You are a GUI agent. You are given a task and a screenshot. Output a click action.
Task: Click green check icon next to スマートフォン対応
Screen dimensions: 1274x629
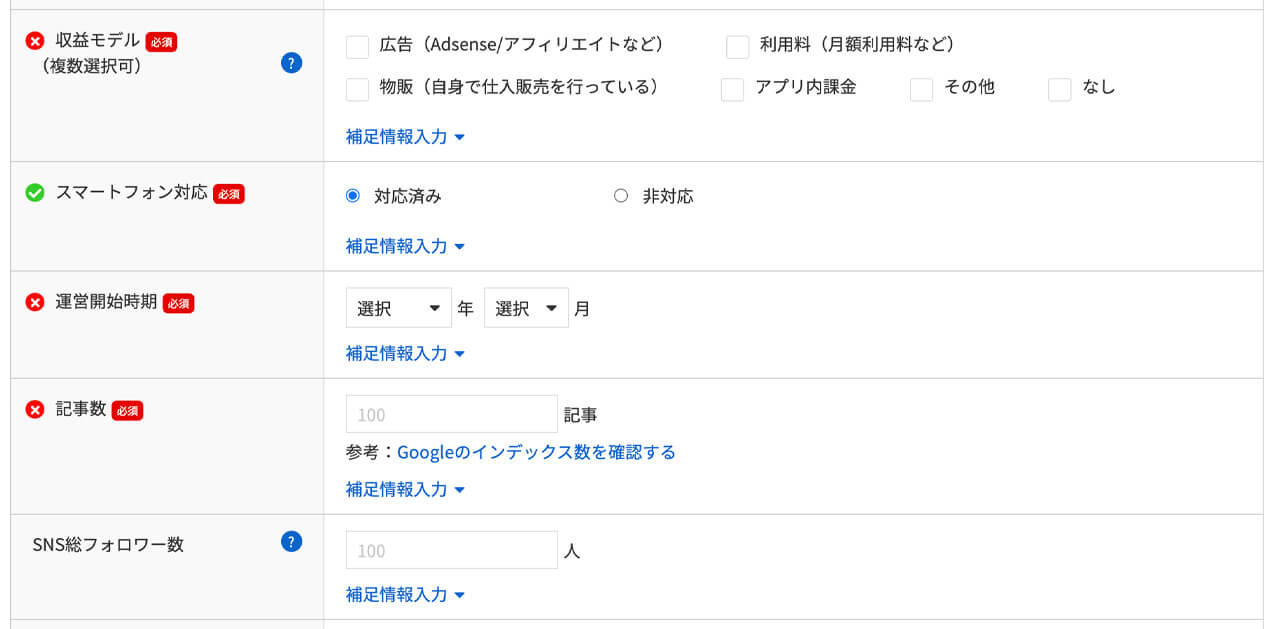point(35,193)
